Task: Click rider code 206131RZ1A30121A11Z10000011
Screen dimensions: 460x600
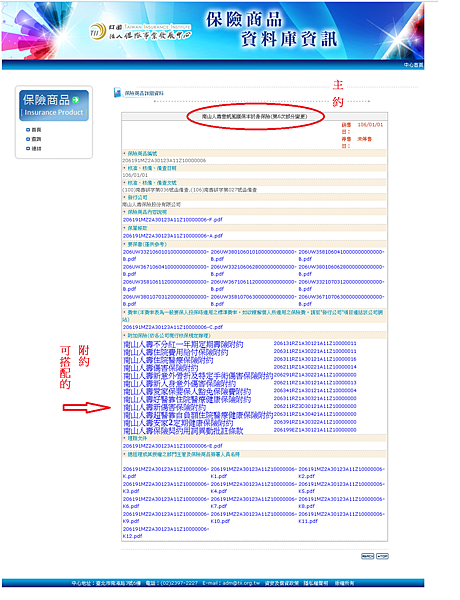Action: pyautogui.click(x=315, y=343)
